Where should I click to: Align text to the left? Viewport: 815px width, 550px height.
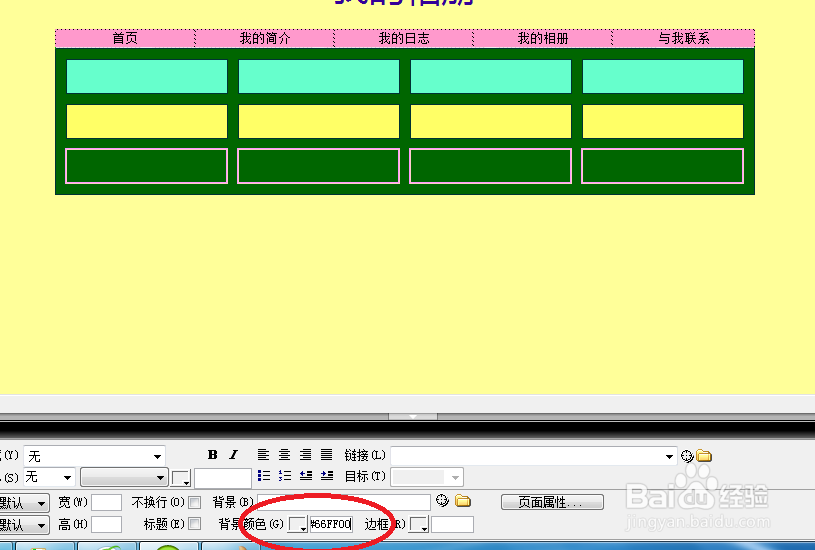(264, 455)
